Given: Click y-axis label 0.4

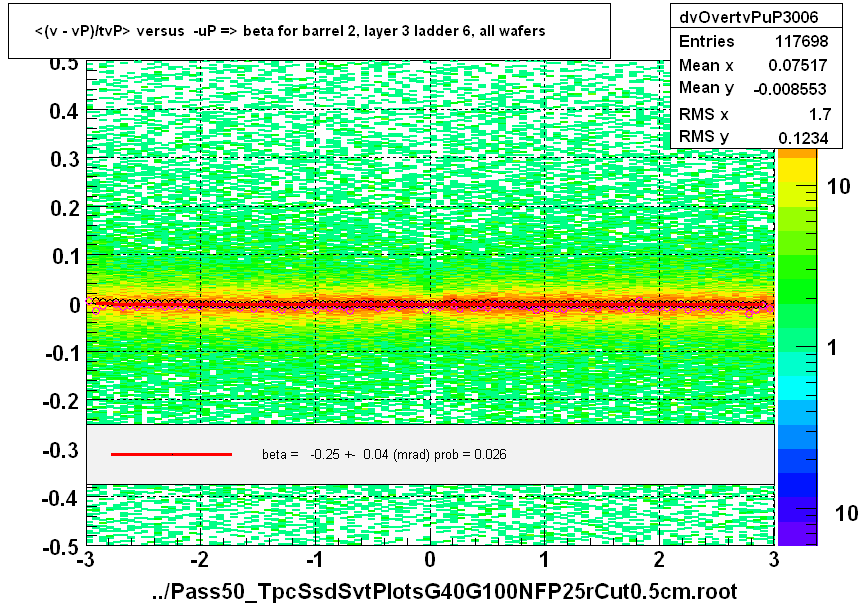Looking at the screenshot, I should coord(65,111).
